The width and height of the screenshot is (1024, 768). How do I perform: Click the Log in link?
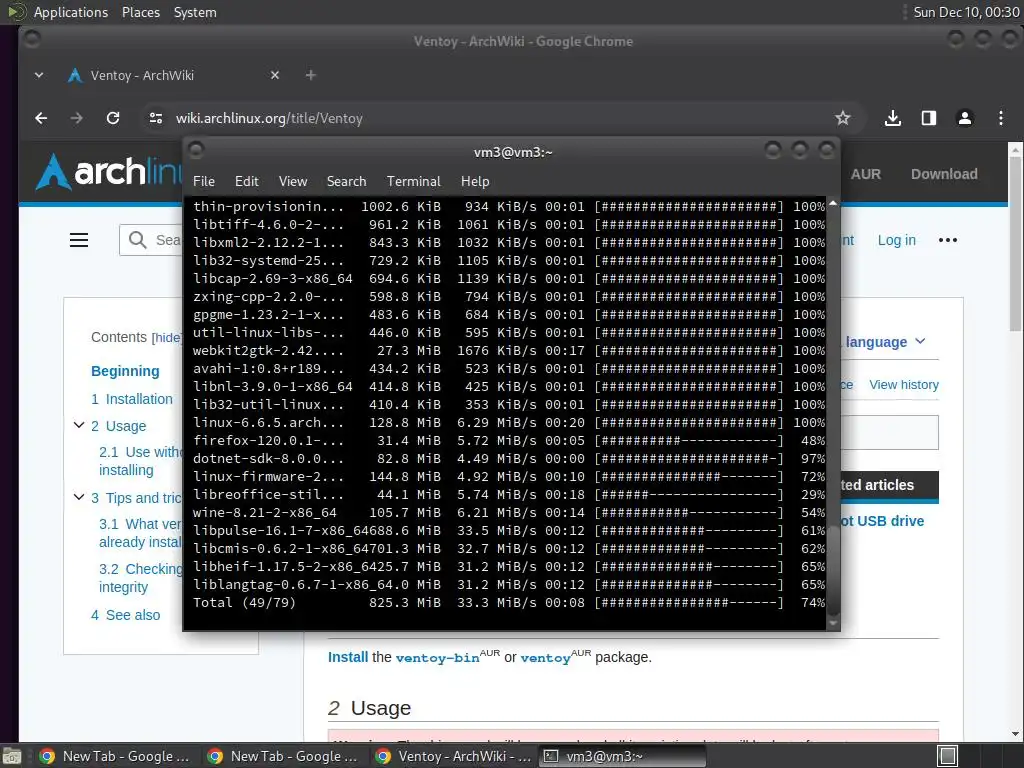(x=896, y=240)
